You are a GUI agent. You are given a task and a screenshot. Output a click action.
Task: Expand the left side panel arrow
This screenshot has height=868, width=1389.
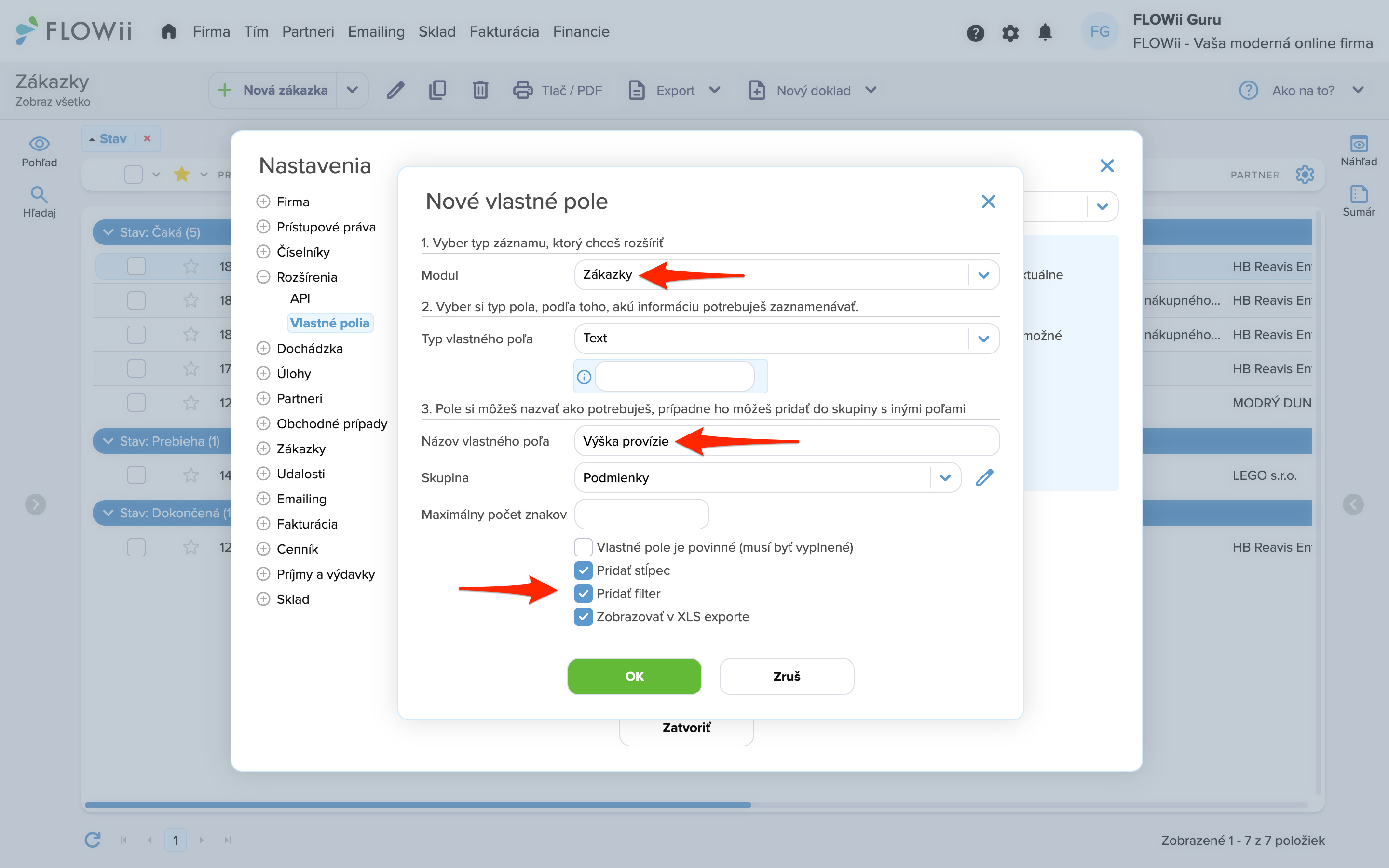(36, 504)
